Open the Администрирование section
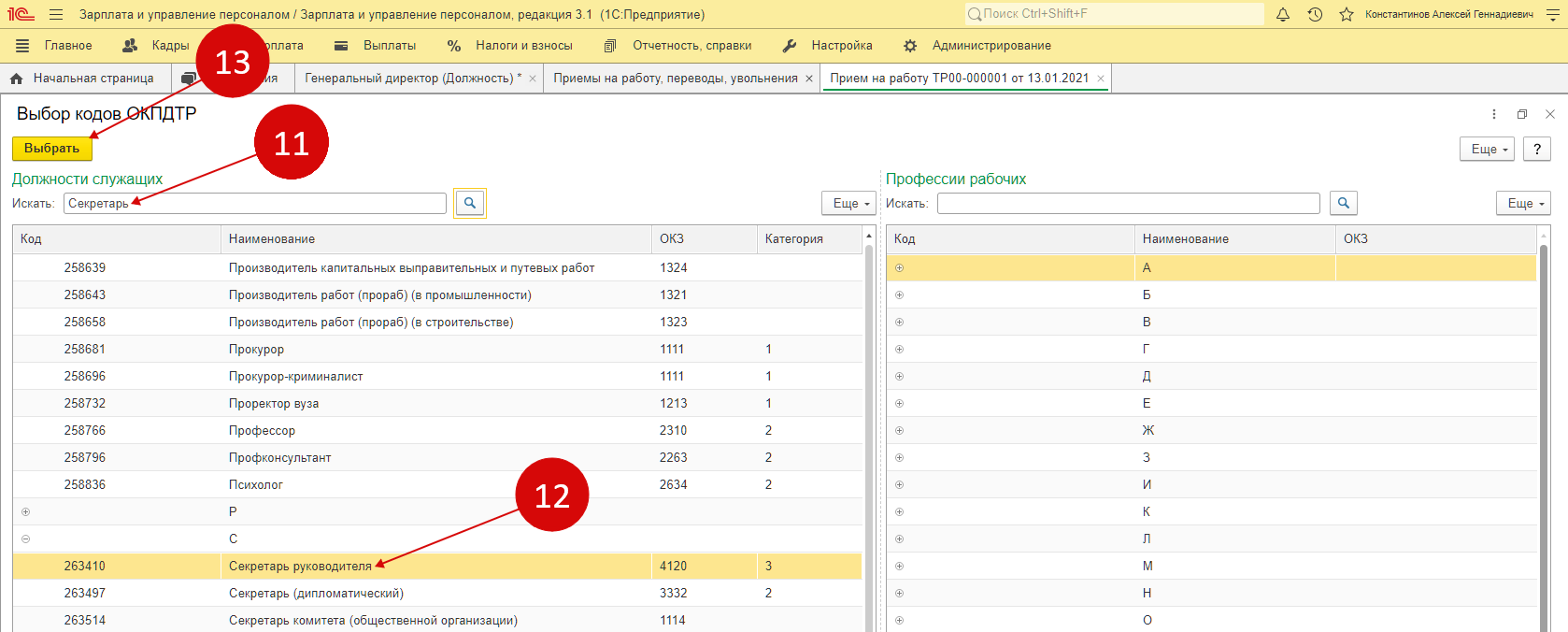The height and width of the screenshot is (632, 1568). [977, 45]
